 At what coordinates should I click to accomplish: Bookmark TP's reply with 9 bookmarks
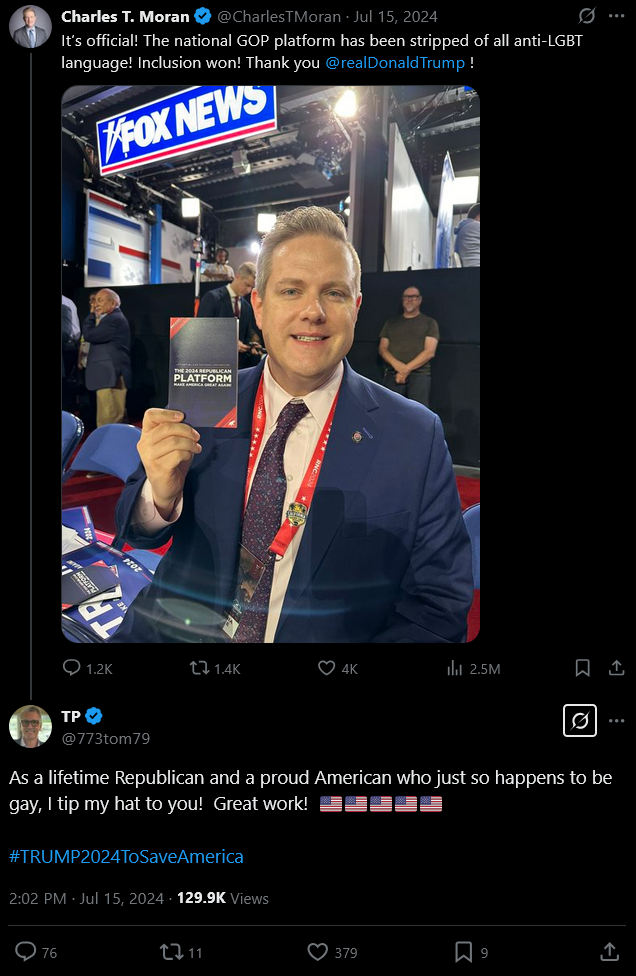[x=472, y=952]
